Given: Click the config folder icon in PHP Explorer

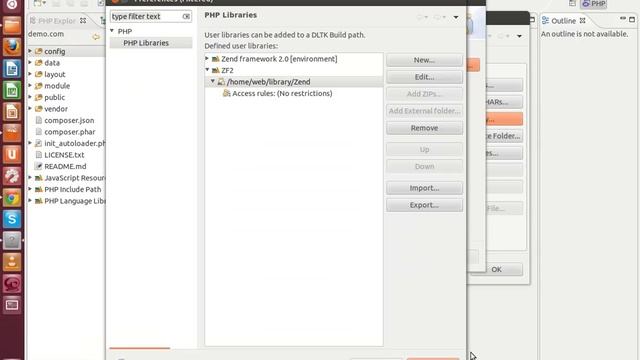Looking at the screenshot, I should tap(39, 51).
